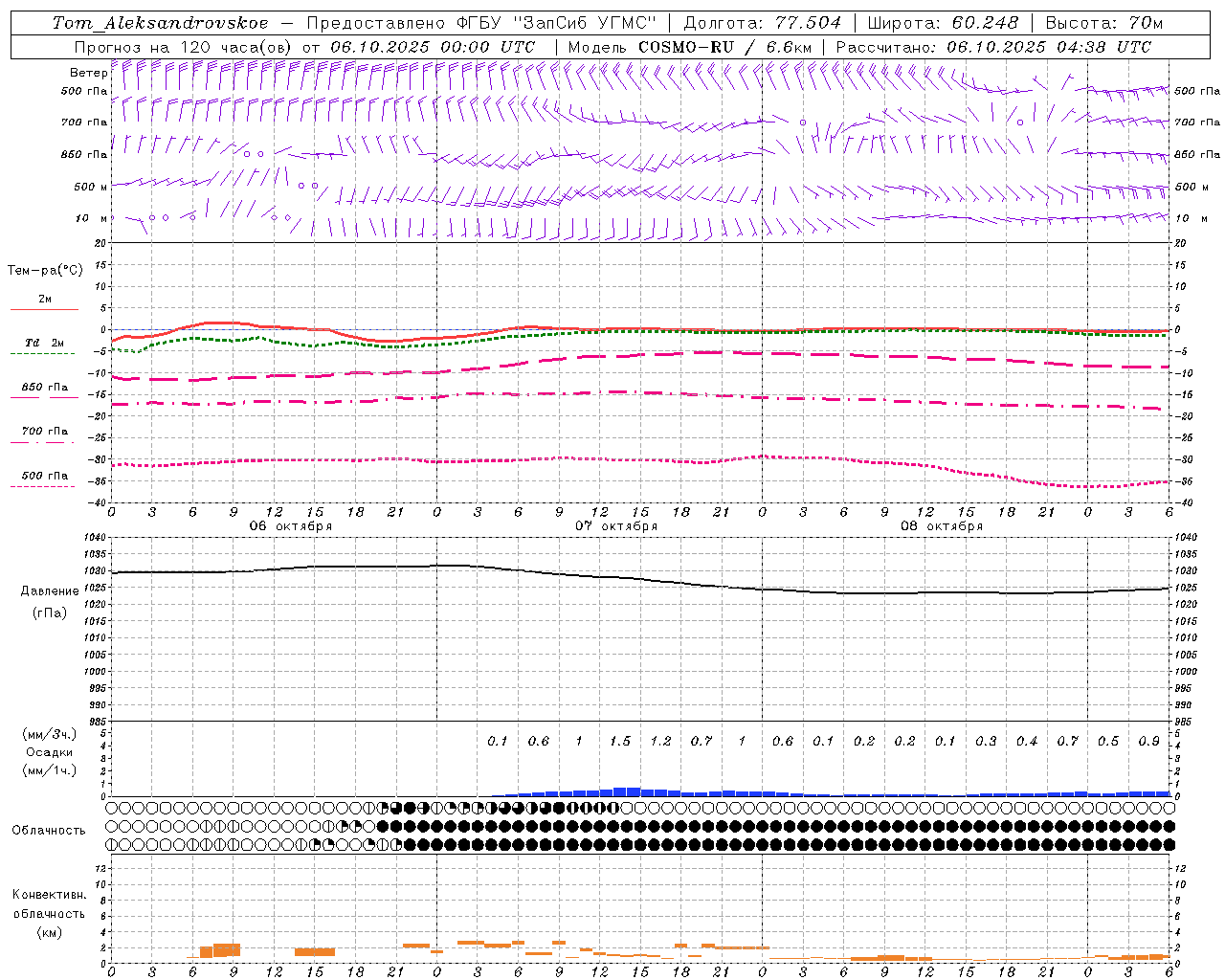The height and width of the screenshot is (980, 1225).
Task: Click the 0.4 precipitation value
Action: [1027, 742]
